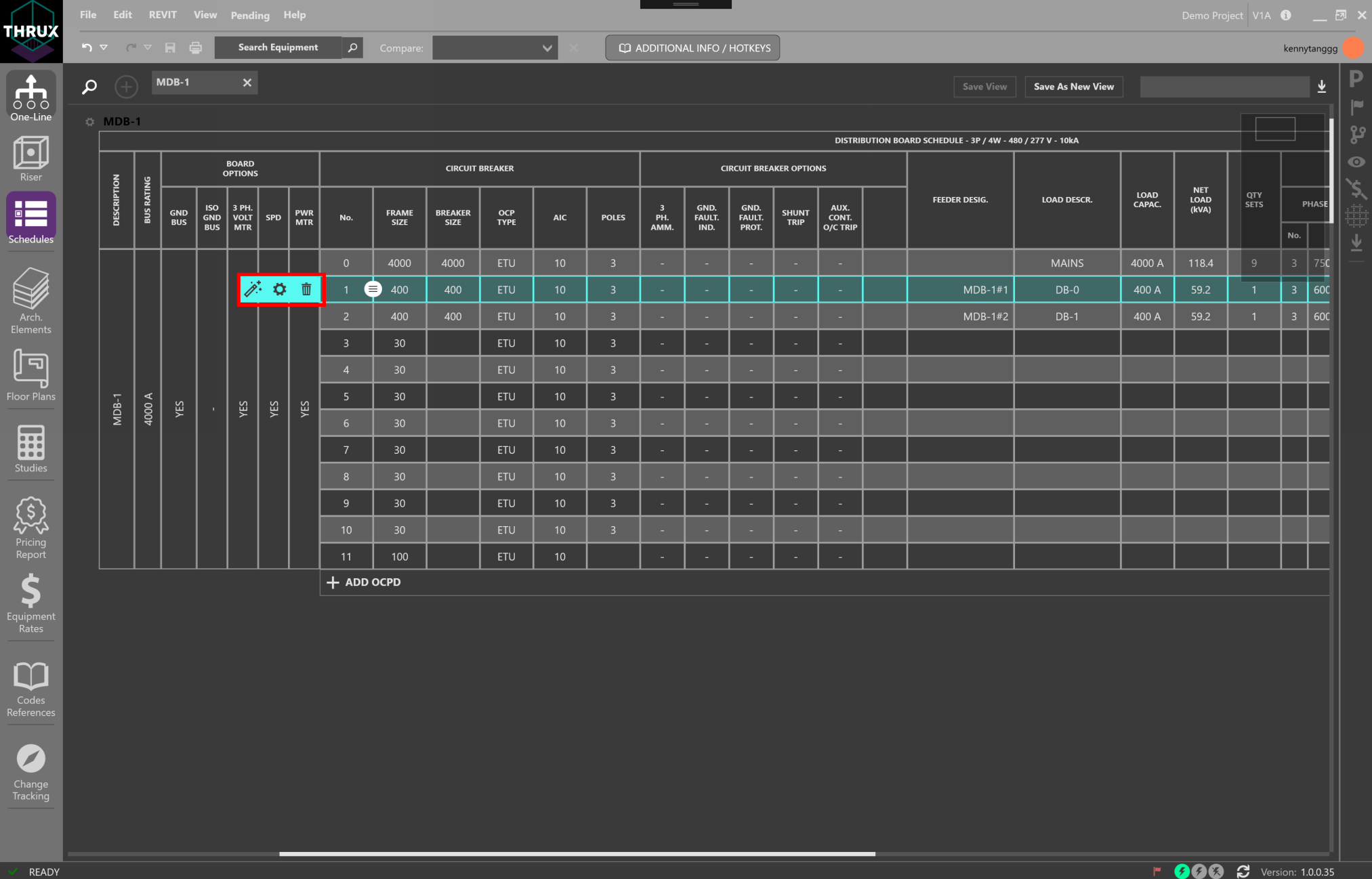Click the branch icon in right sidebar
1372x879 pixels.
[1356, 134]
